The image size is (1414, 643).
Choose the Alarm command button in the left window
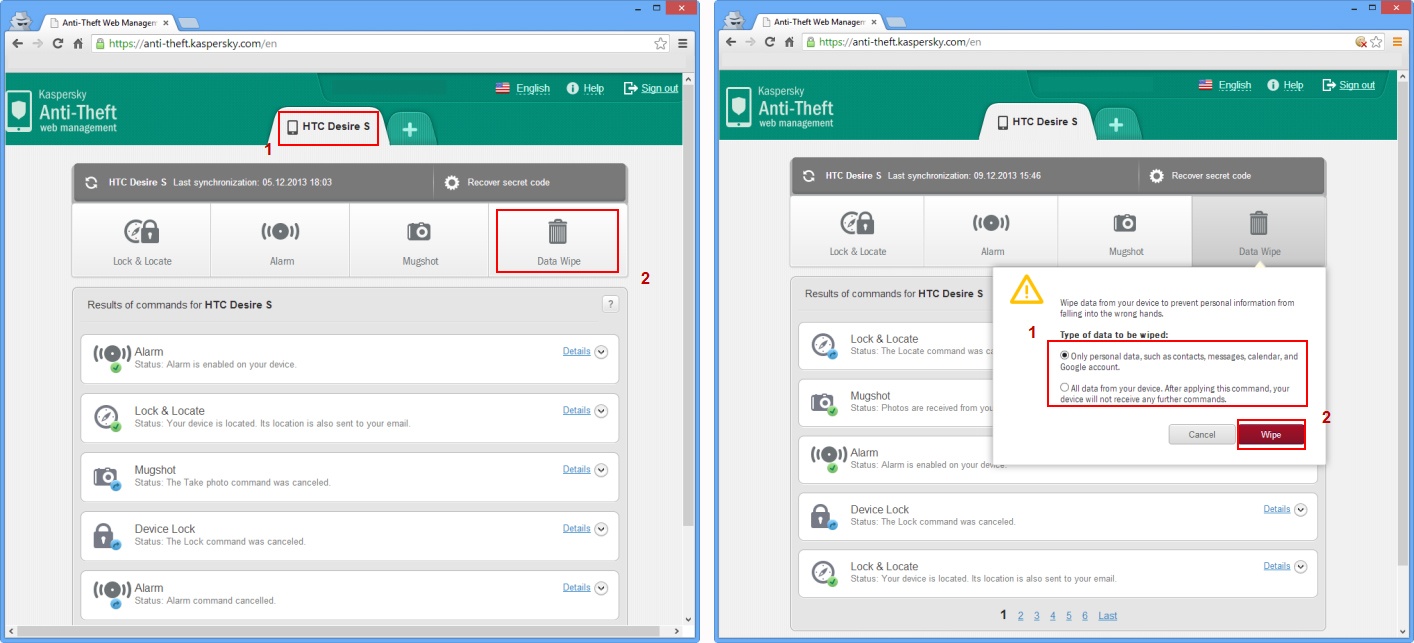(281, 240)
